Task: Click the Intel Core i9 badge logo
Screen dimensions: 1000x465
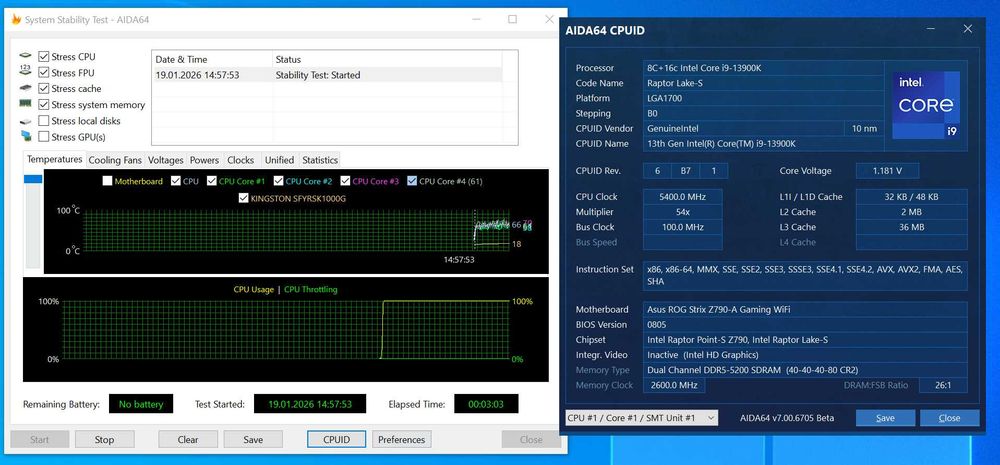Action: [x=926, y=105]
